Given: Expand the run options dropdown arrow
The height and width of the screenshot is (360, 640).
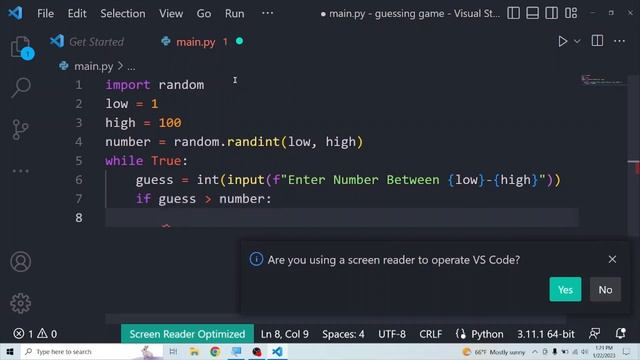Looking at the screenshot, I should click(x=577, y=41).
